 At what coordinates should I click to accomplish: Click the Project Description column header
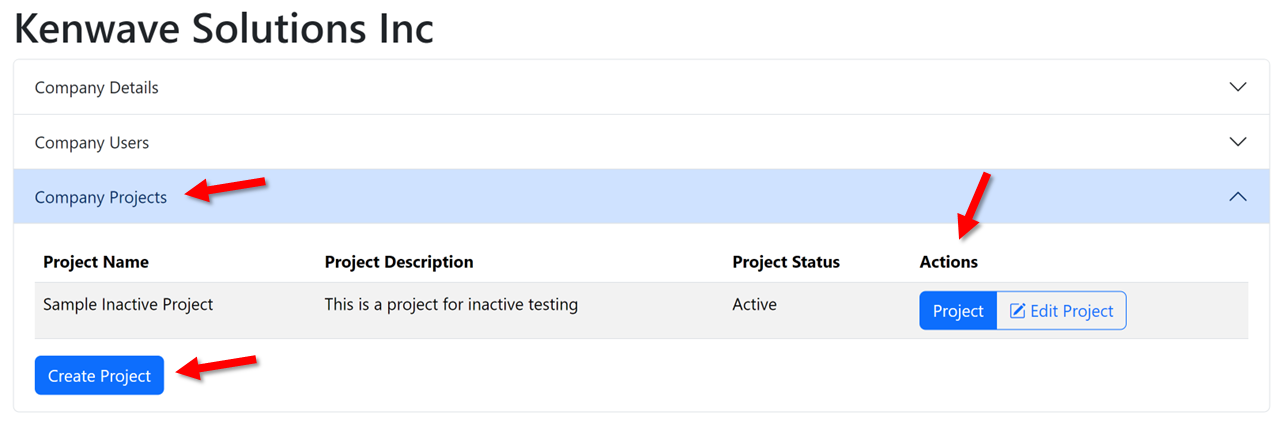[x=398, y=262]
